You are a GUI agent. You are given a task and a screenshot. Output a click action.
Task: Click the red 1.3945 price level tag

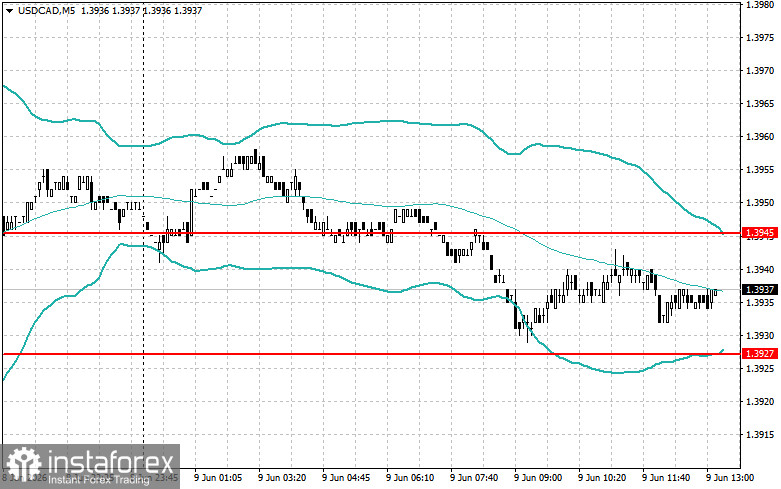click(760, 233)
